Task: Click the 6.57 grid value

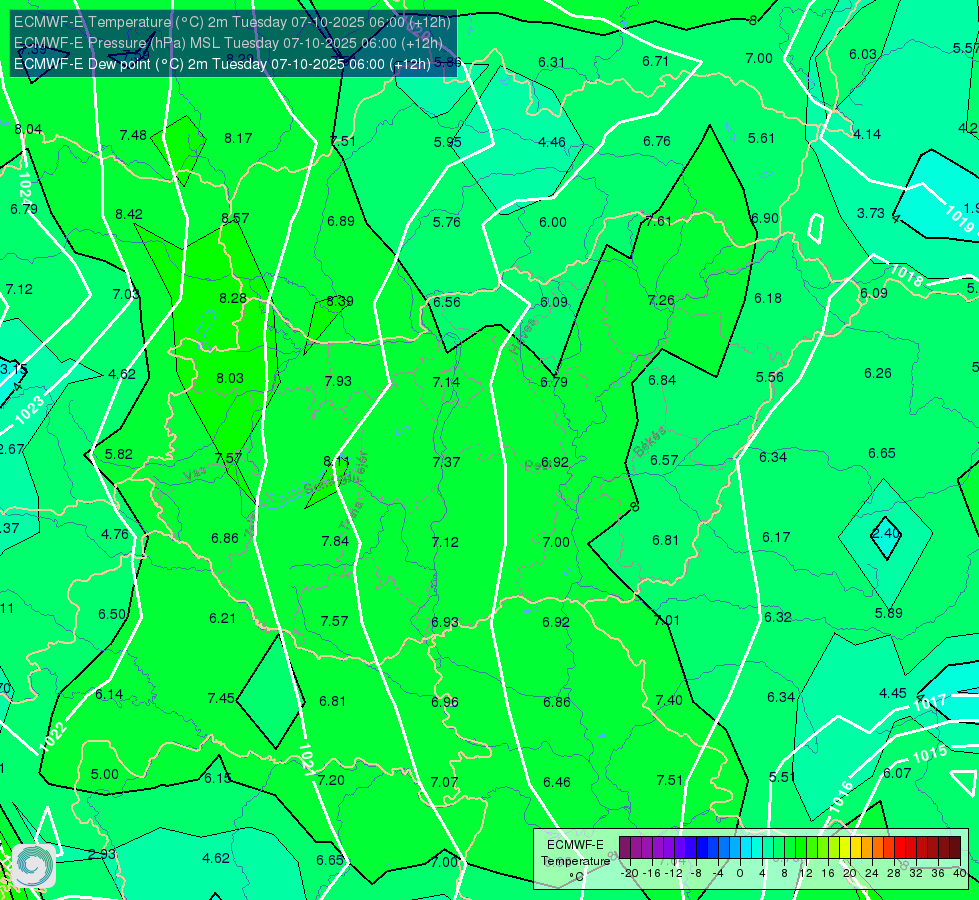Action: point(664,460)
